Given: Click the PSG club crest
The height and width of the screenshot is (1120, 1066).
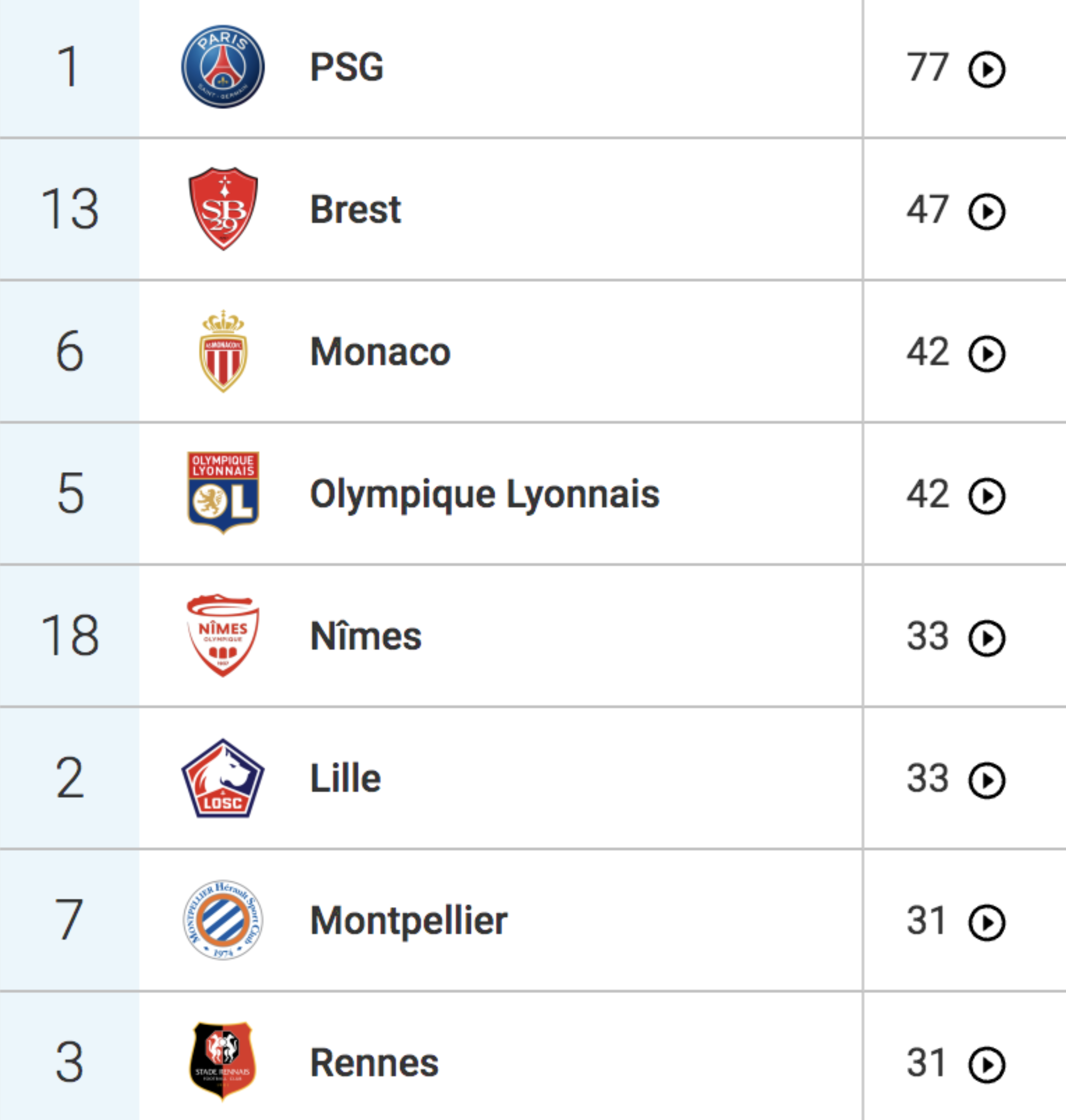Looking at the screenshot, I should [x=223, y=67].
